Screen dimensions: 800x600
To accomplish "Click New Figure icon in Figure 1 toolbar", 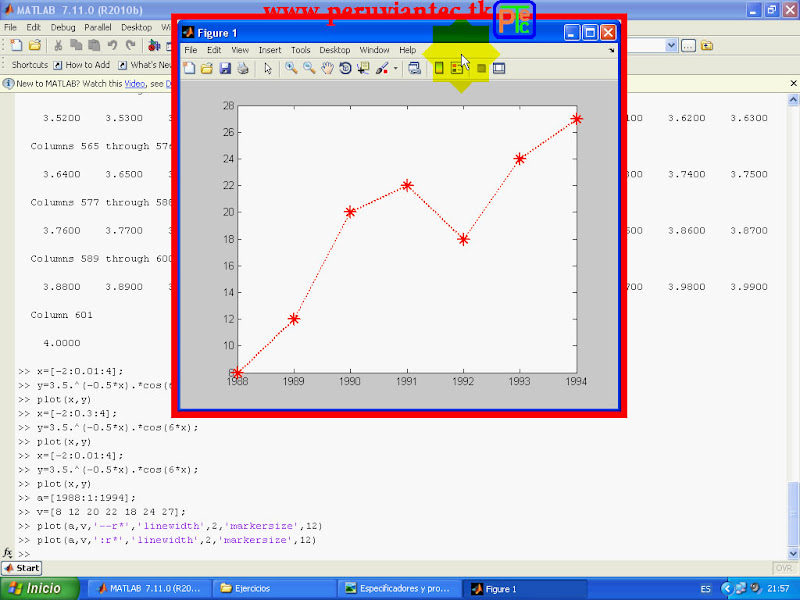I will pos(189,68).
